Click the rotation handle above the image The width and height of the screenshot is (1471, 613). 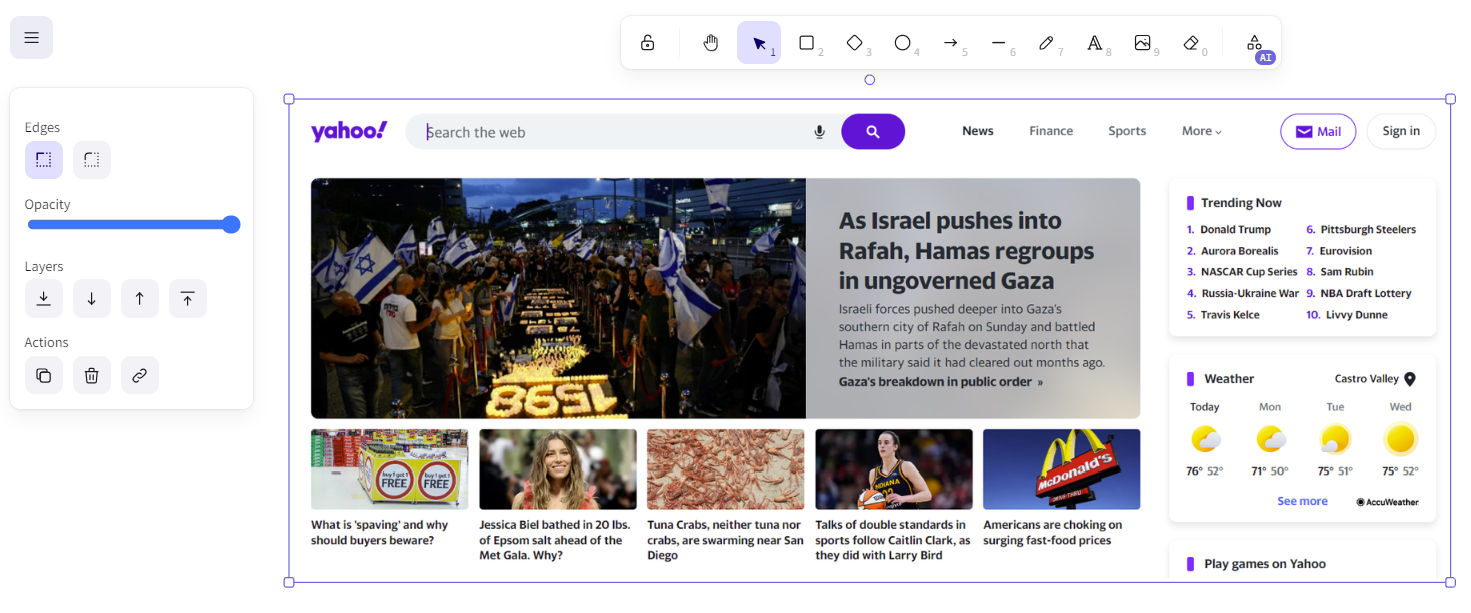pyautogui.click(x=869, y=80)
